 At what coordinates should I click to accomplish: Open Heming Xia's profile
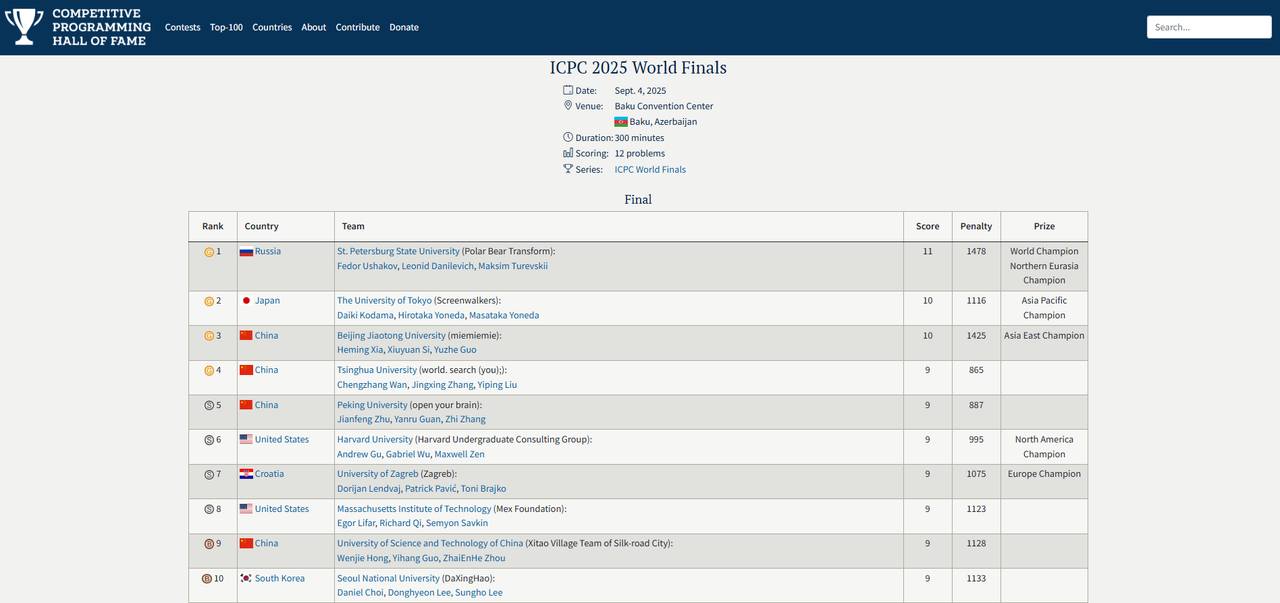[360, 350]
